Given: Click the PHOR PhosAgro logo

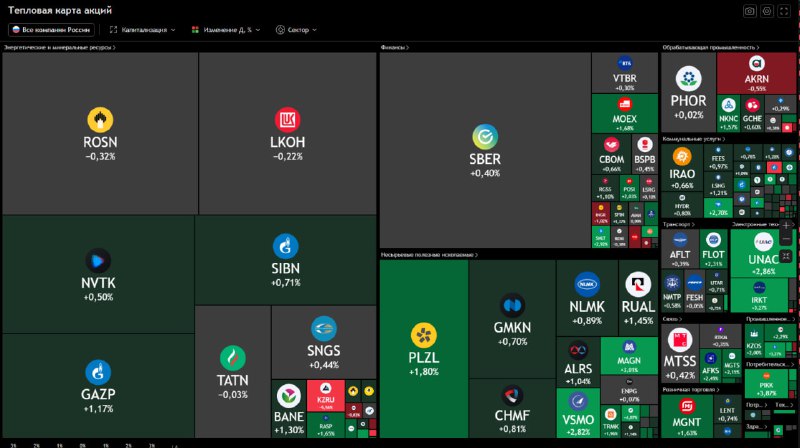Looking at the screenshot, I should click(x=689, y=79).
